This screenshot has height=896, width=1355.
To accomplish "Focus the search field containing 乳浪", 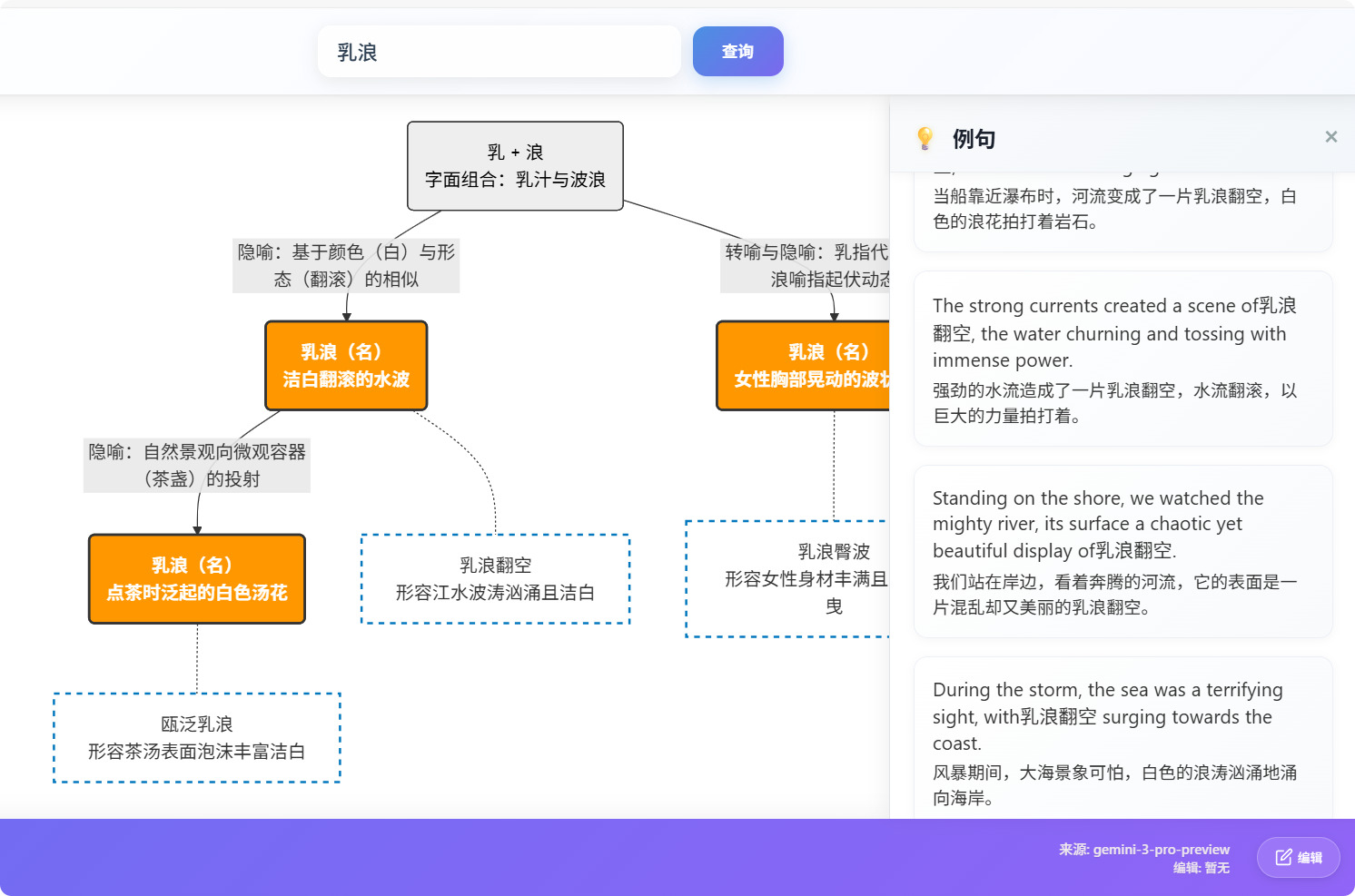I will pyautogui.click(x=499, y=52).
